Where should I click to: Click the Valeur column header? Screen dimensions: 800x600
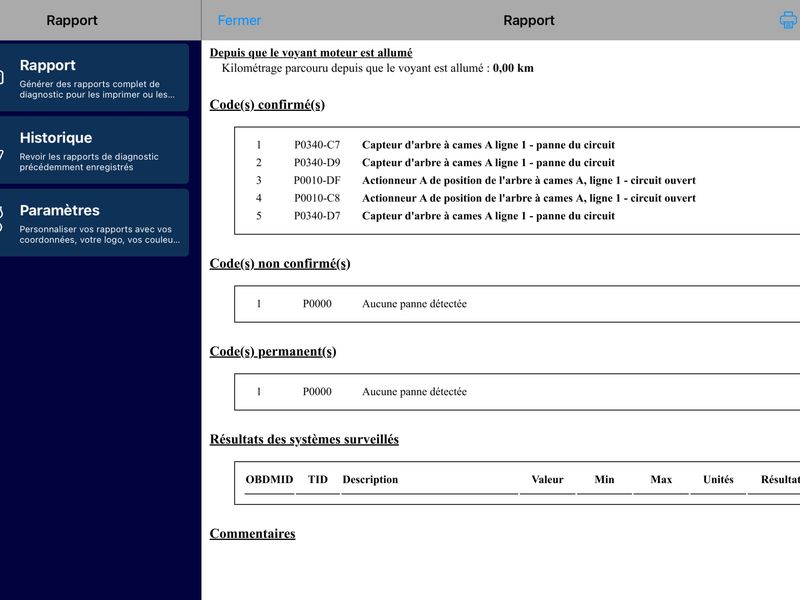pos(547,480)
